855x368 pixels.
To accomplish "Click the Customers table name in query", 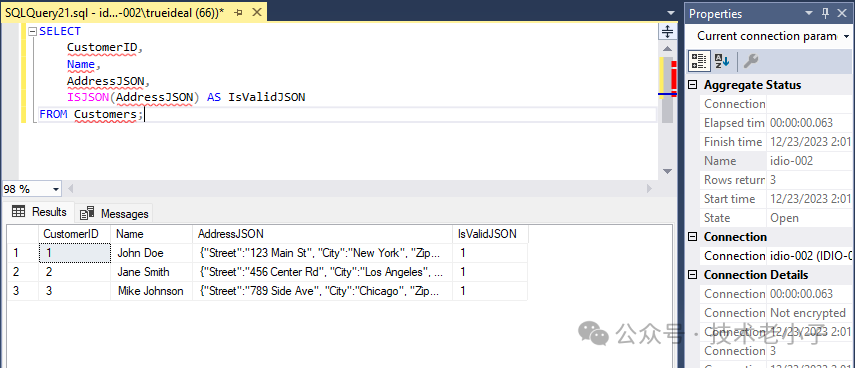I will coord(105,114).
